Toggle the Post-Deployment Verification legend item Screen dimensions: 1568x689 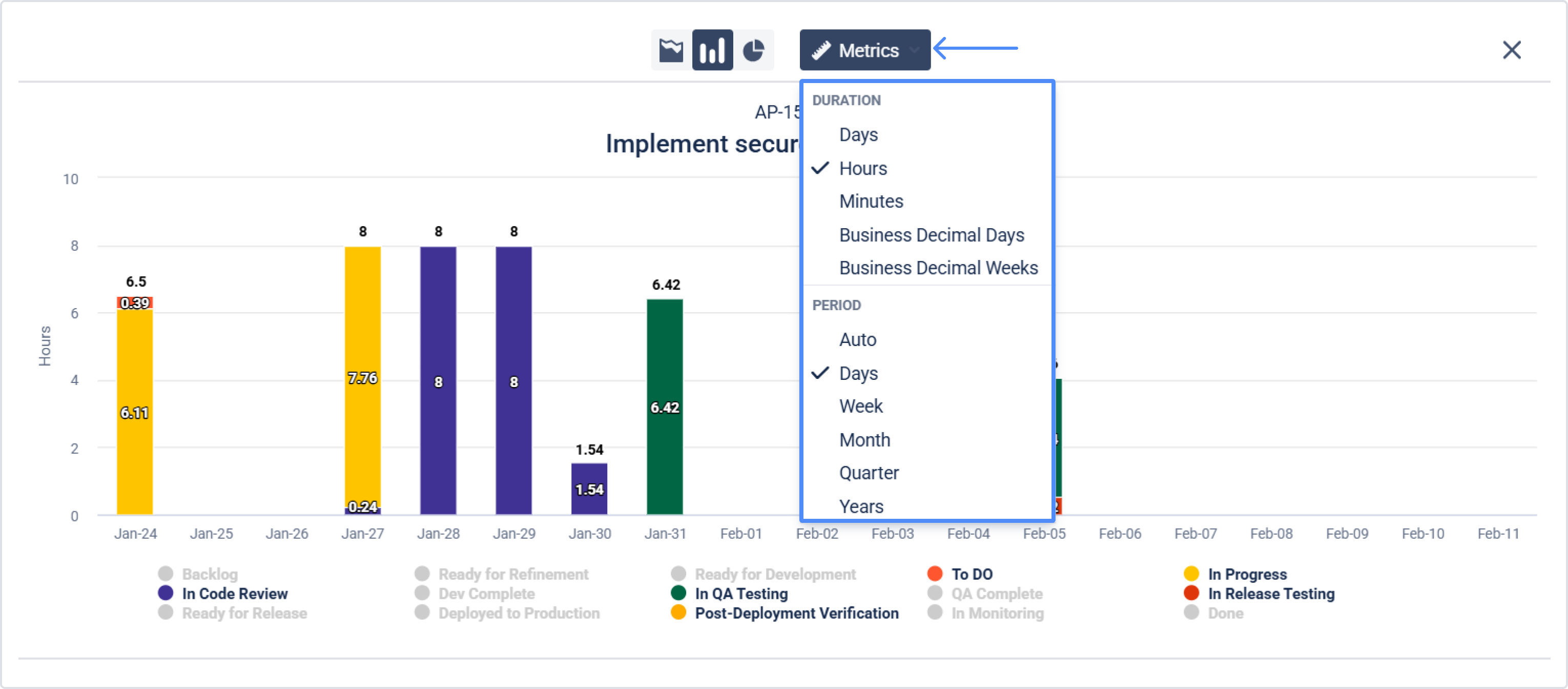(x=796, y=613)
